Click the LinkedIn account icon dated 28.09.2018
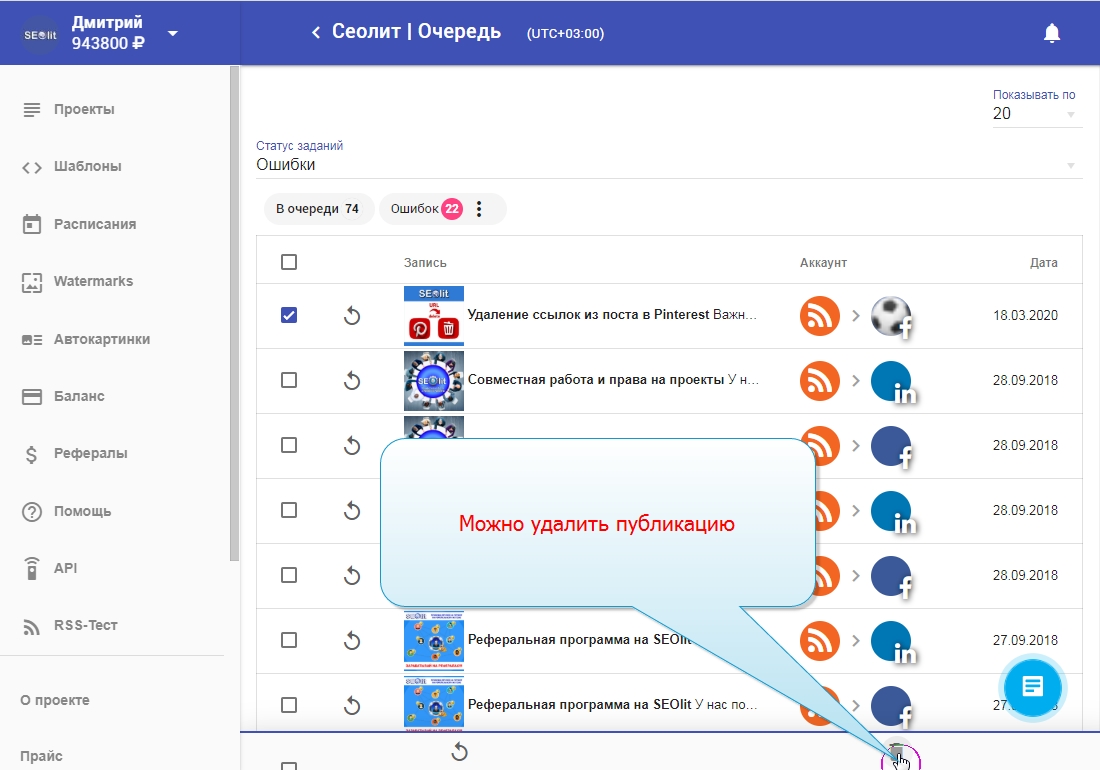The width and height of the screenshot is (1100, 770). click(892, 381)
